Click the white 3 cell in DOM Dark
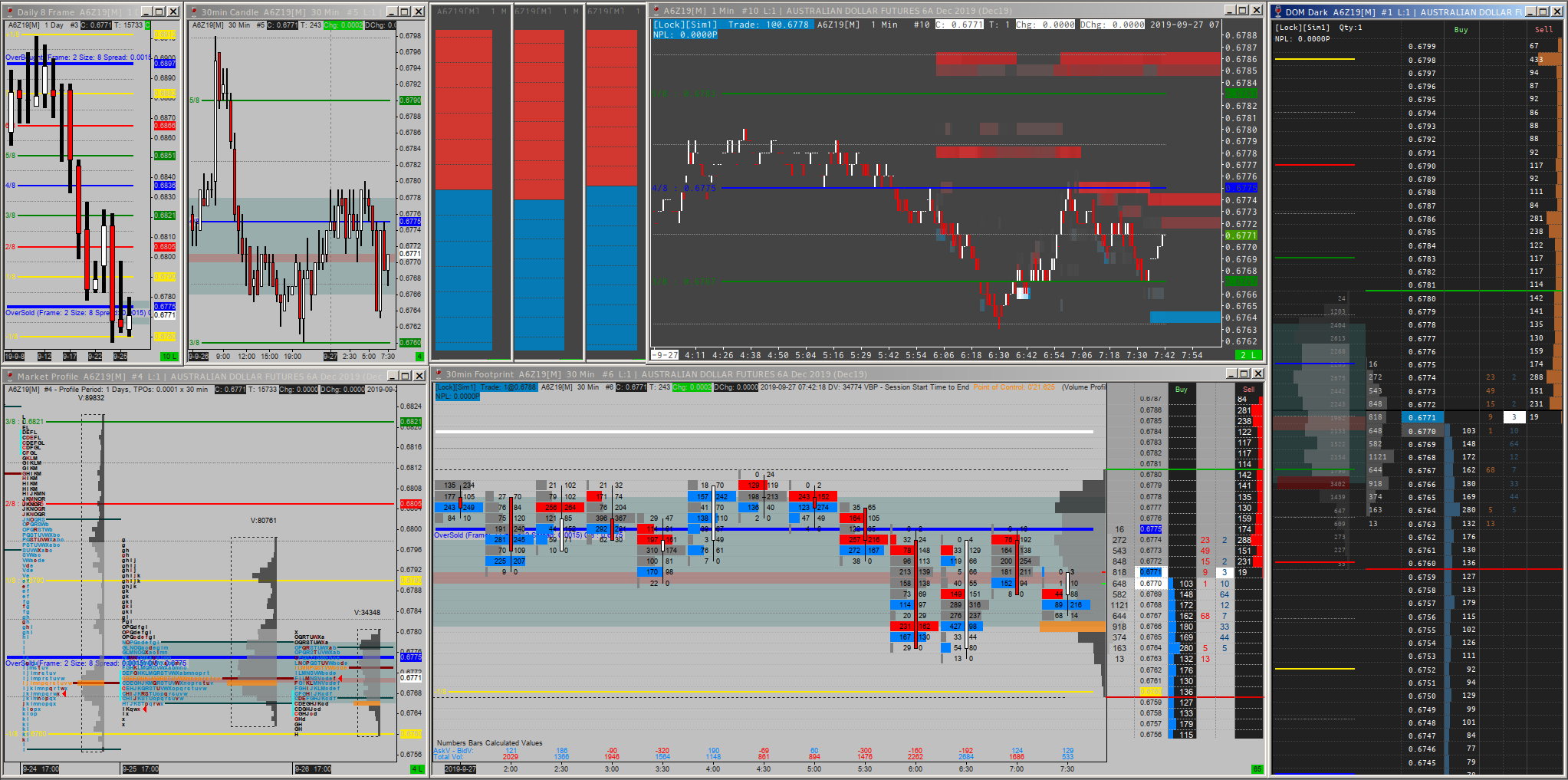This screenshot has height=780, width=1568. 1514,417
